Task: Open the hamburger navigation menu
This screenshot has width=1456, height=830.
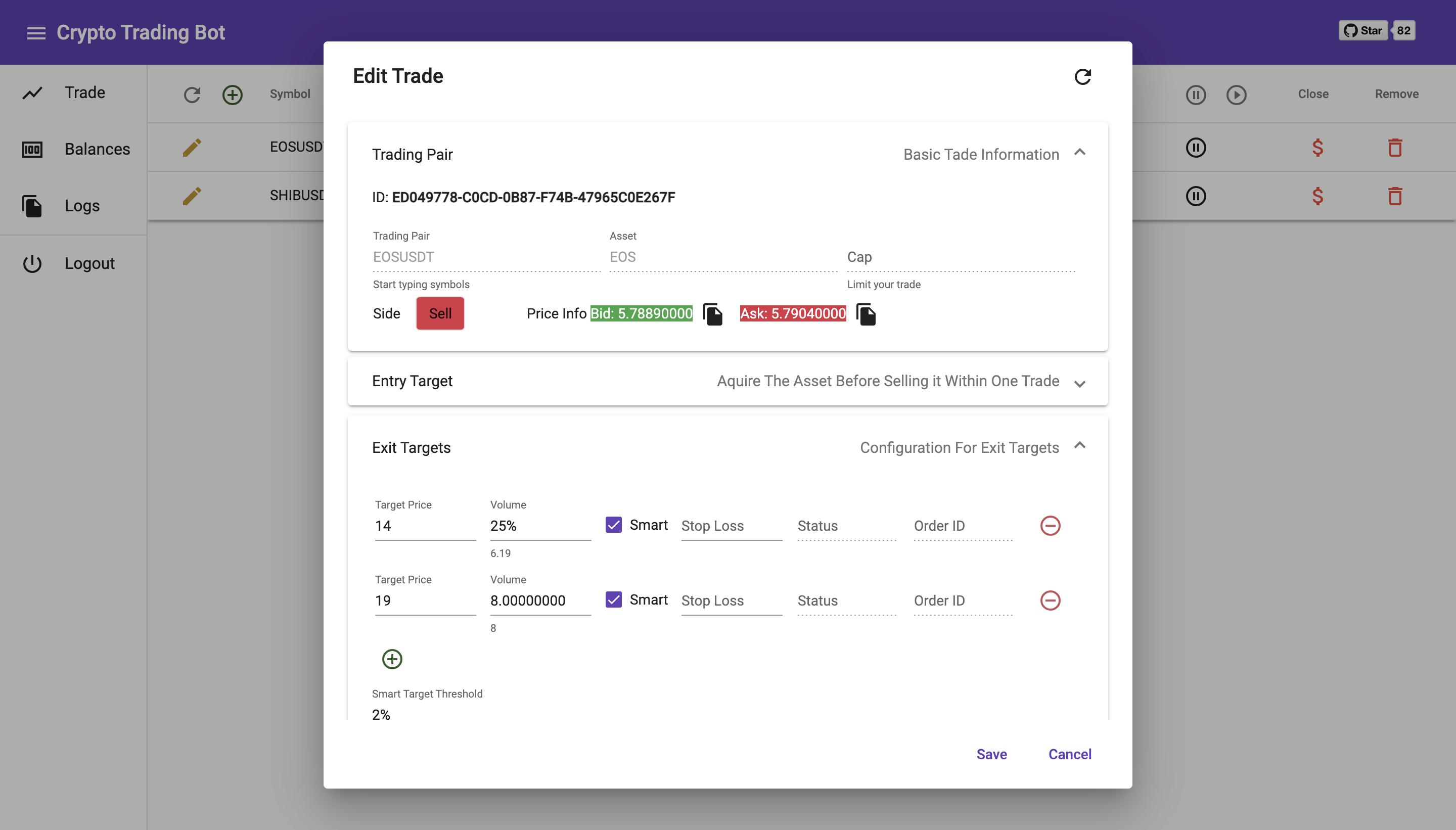Action: 36,33
